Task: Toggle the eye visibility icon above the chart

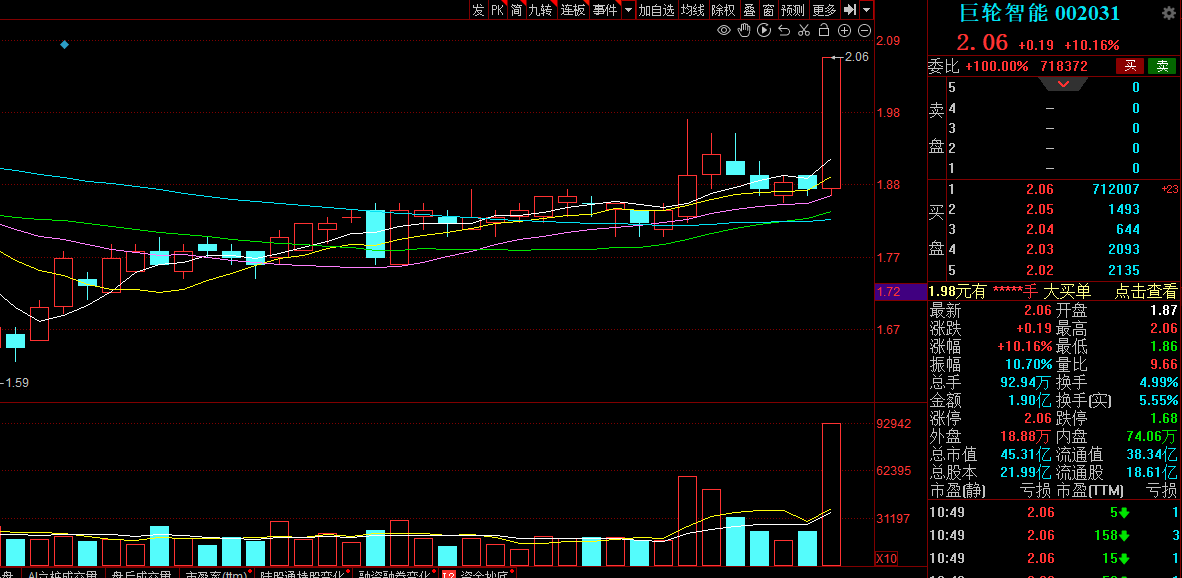Action: point(724,30)
